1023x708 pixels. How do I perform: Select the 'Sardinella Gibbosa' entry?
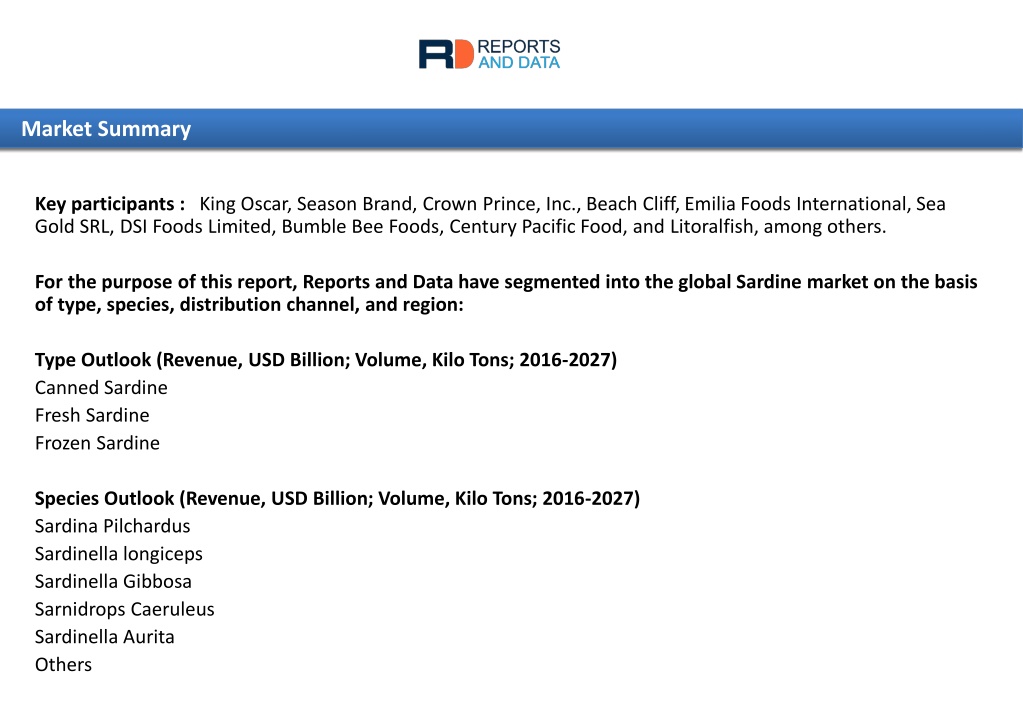pos(113,581)
